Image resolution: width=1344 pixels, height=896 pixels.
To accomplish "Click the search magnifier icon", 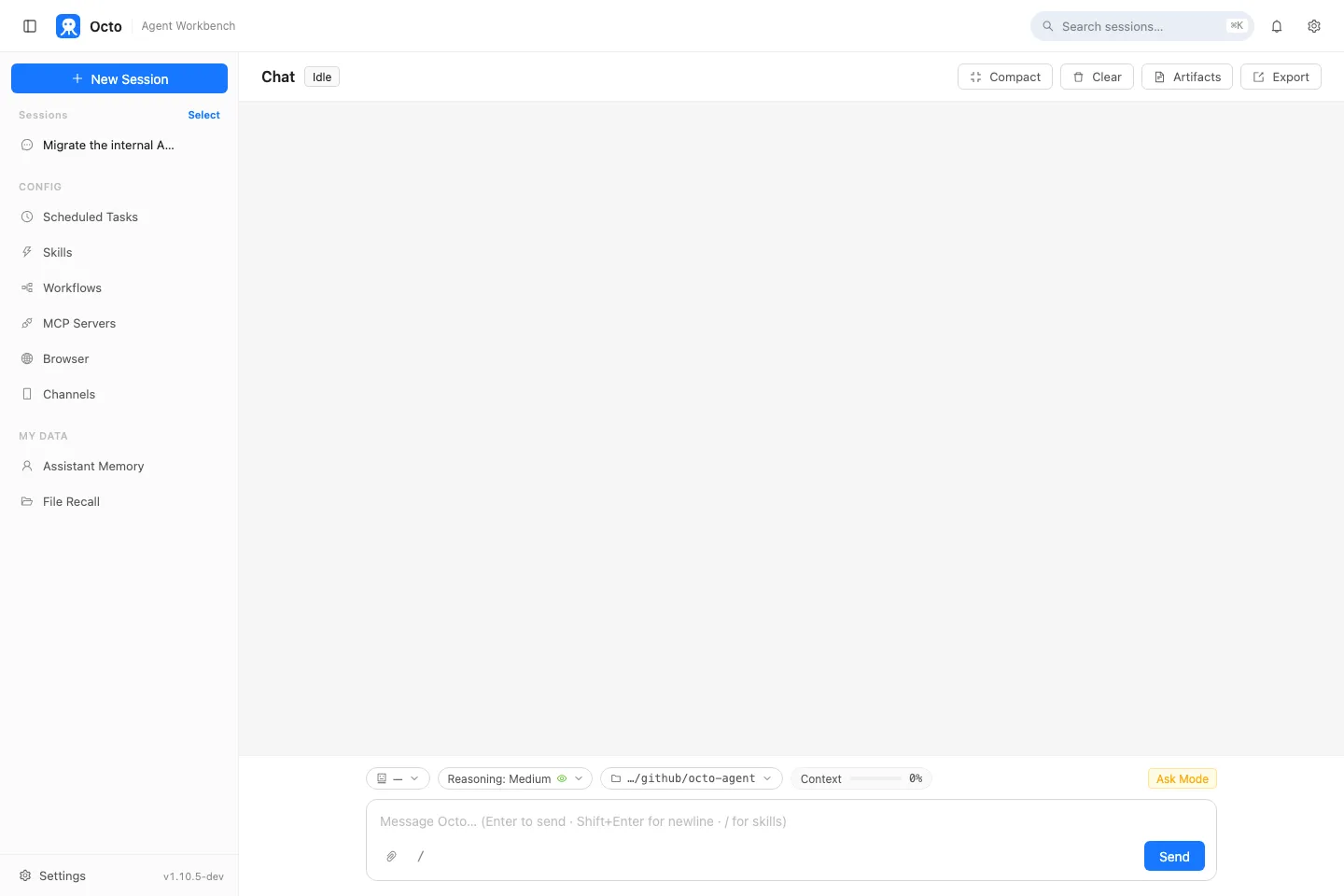I will coord(1048,26).
